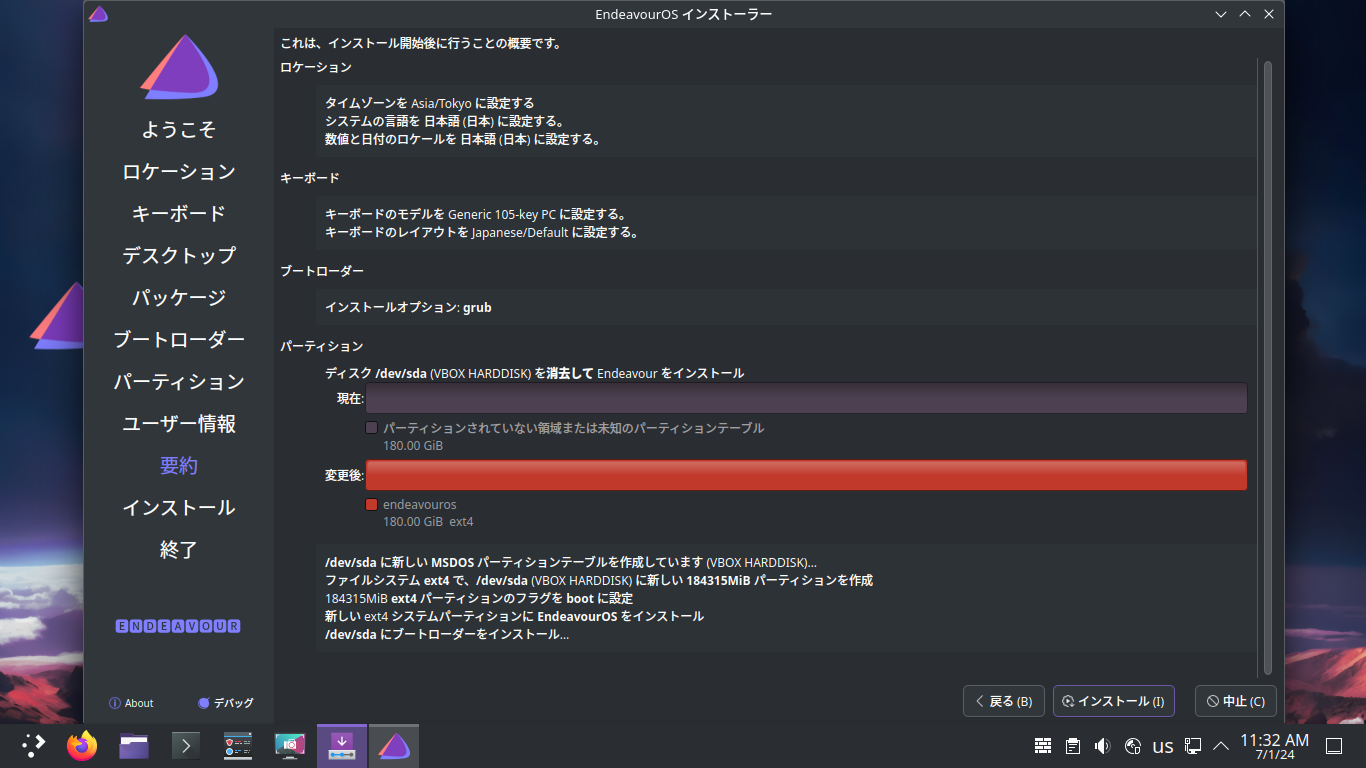Viewport: 1366px width, 768px height.
Task: Open the KDE application launcher
Action: (x=33, y=746)
